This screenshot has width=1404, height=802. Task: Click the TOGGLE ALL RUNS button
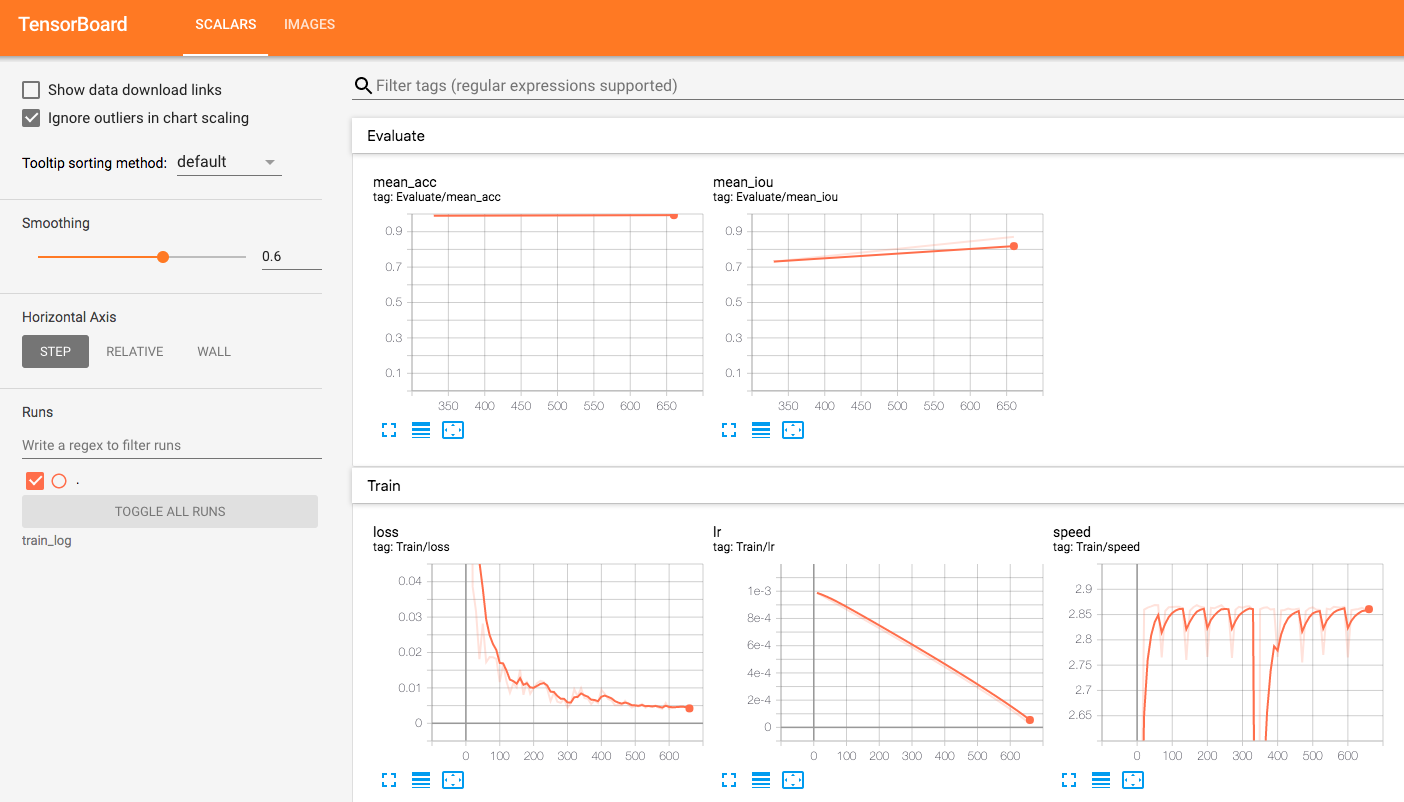[170, 511]
